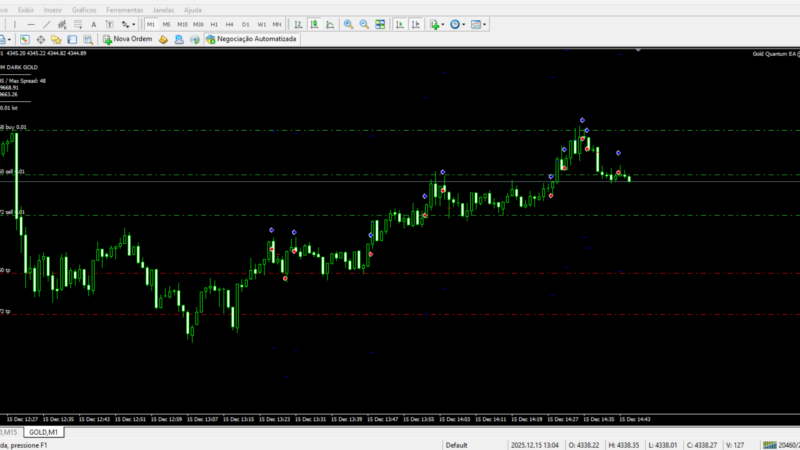Switch chart to M30 timeframe
The height and width of the screenshot is (450, 800).
tap(198, 24)
